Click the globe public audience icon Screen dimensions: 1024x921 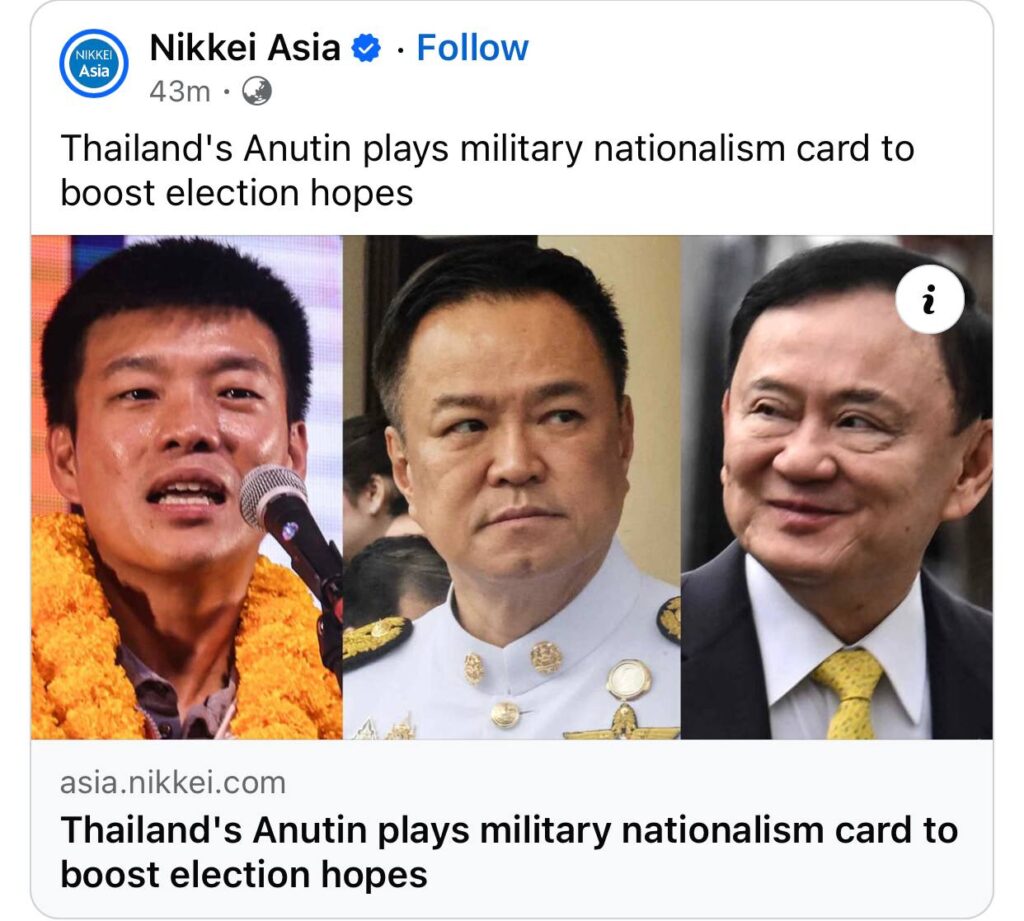click(257, 91)
